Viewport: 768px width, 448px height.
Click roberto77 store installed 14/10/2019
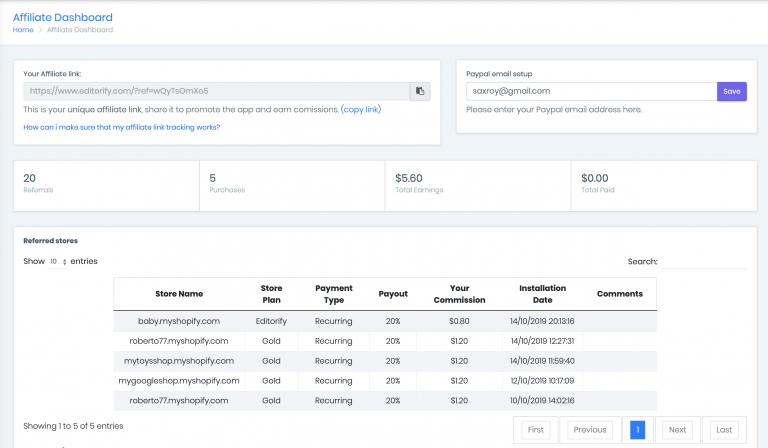tap(179, 341)
